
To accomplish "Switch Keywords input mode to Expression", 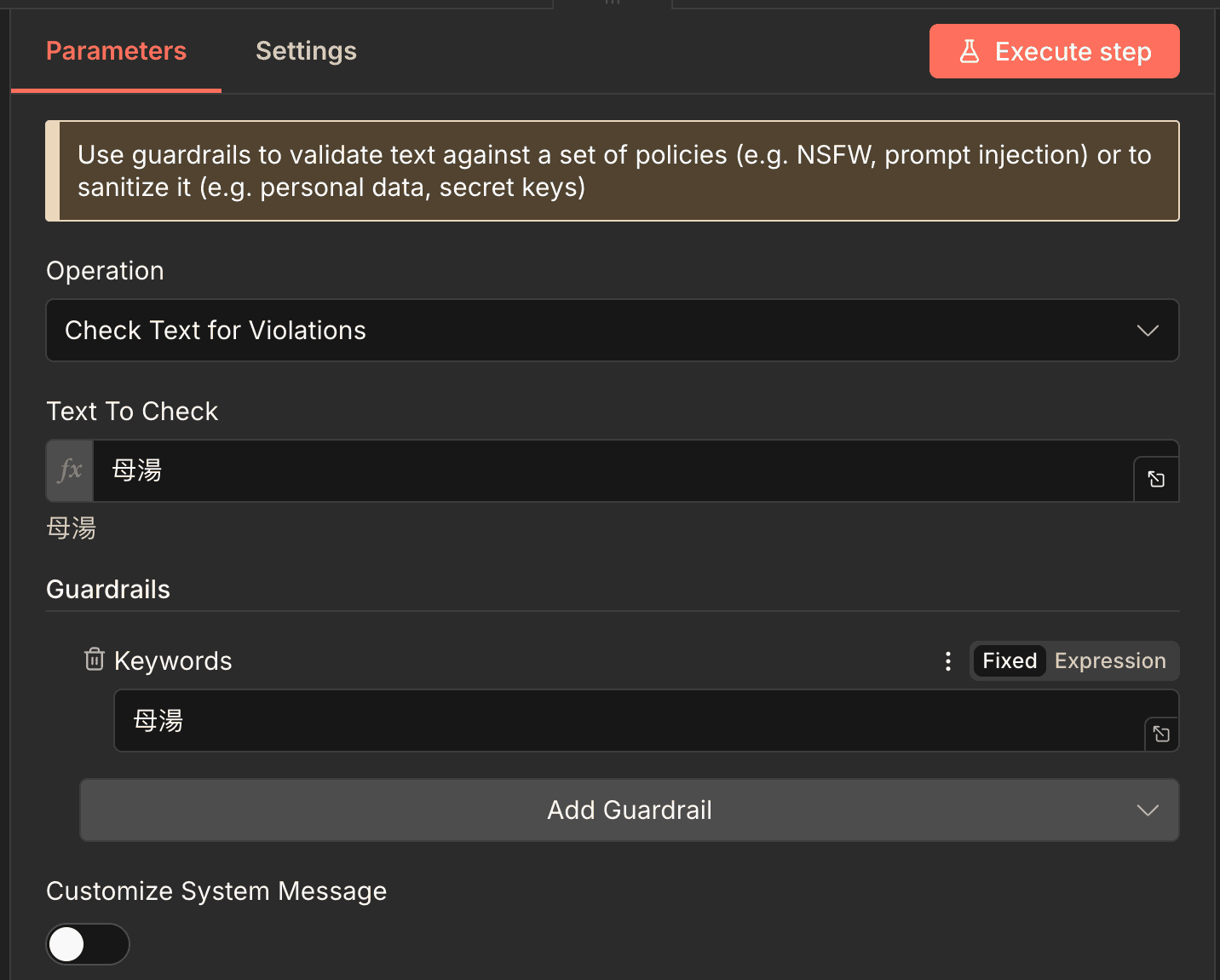I will [x=1110, y=660].
